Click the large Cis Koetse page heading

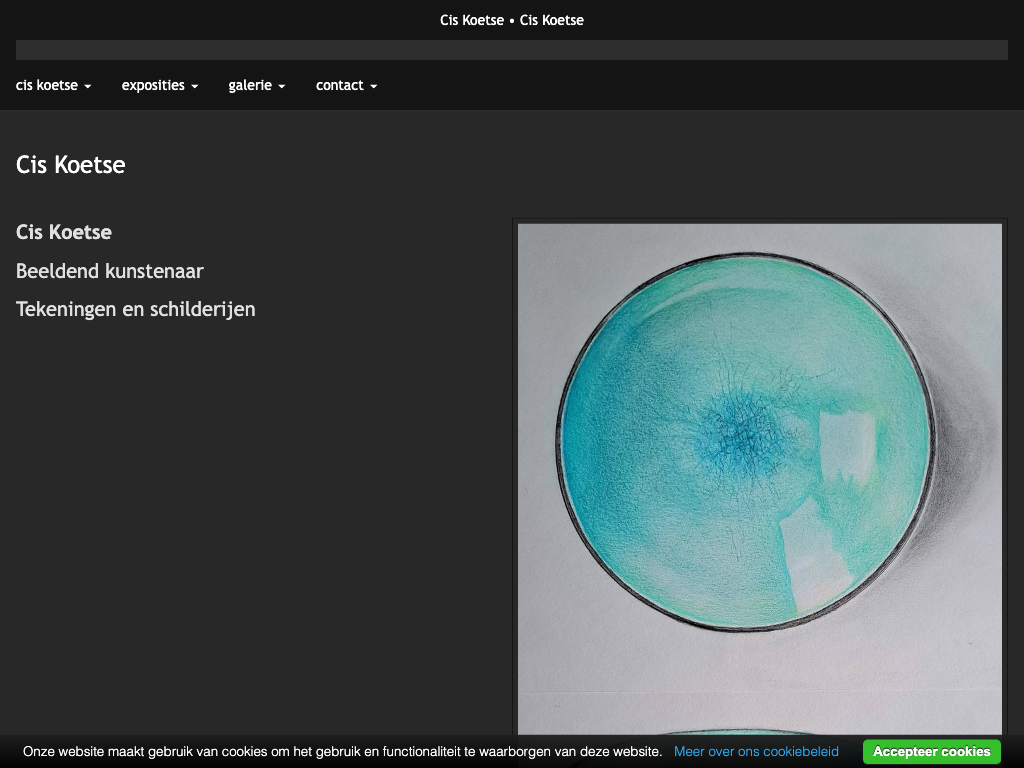click(x=71, y=165)
